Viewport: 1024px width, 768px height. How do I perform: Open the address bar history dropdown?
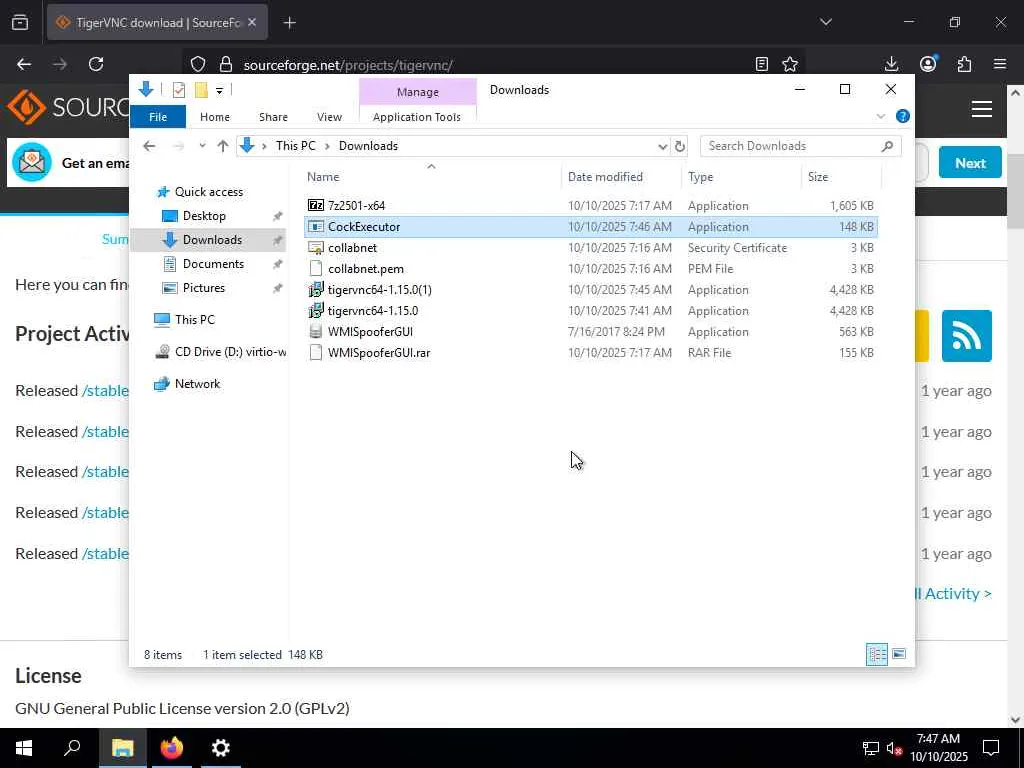(662, 146)
